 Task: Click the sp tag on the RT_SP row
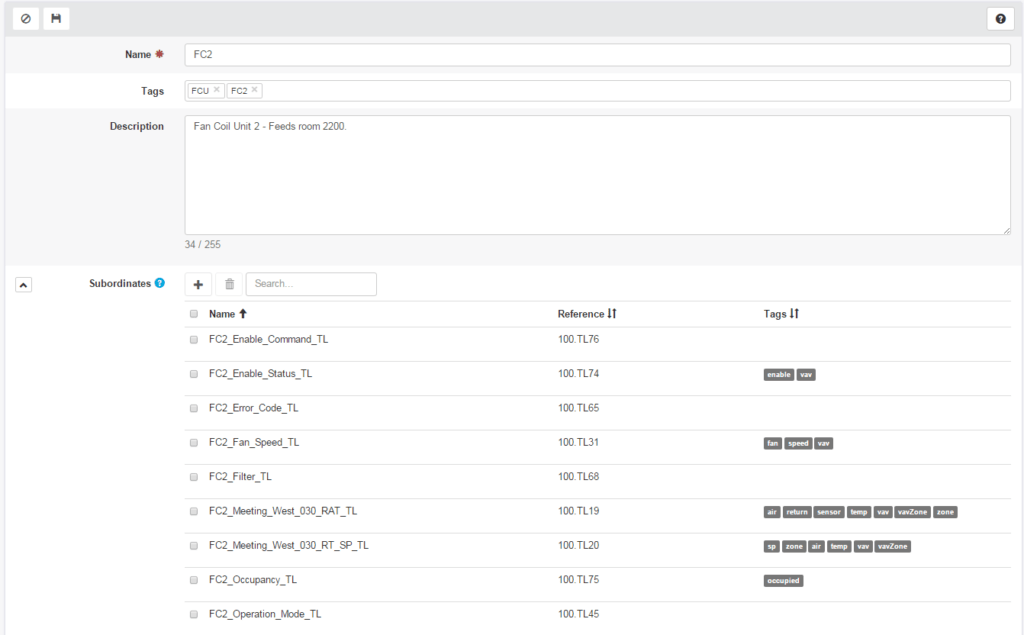[x=771, y=546]
